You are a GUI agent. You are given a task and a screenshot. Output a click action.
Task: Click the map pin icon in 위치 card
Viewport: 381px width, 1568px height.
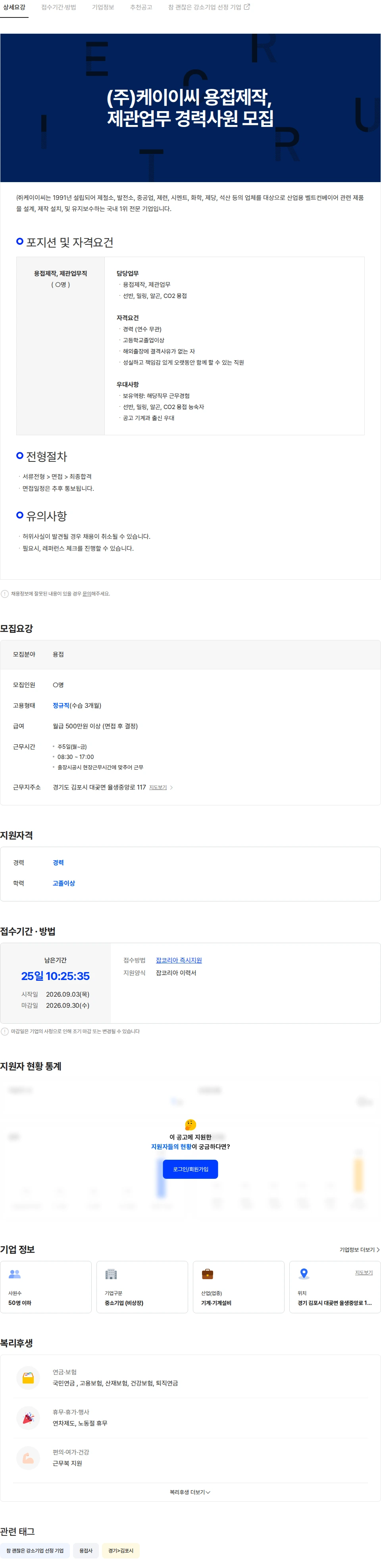(304, 1273)
